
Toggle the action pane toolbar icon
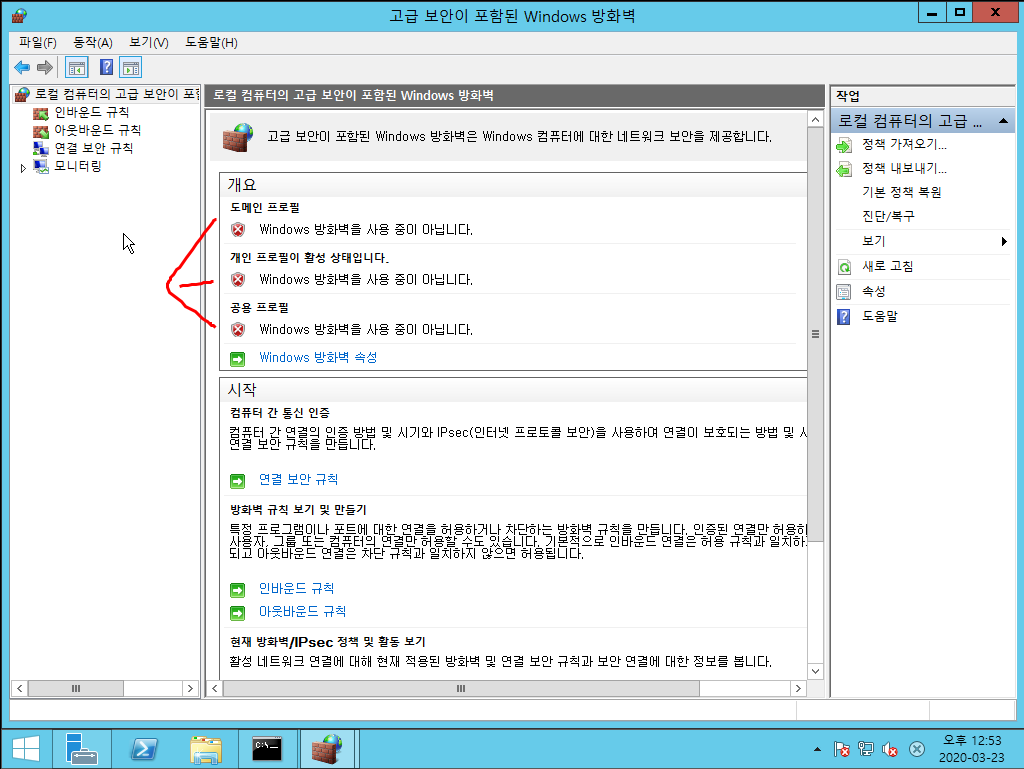[131, 67]
